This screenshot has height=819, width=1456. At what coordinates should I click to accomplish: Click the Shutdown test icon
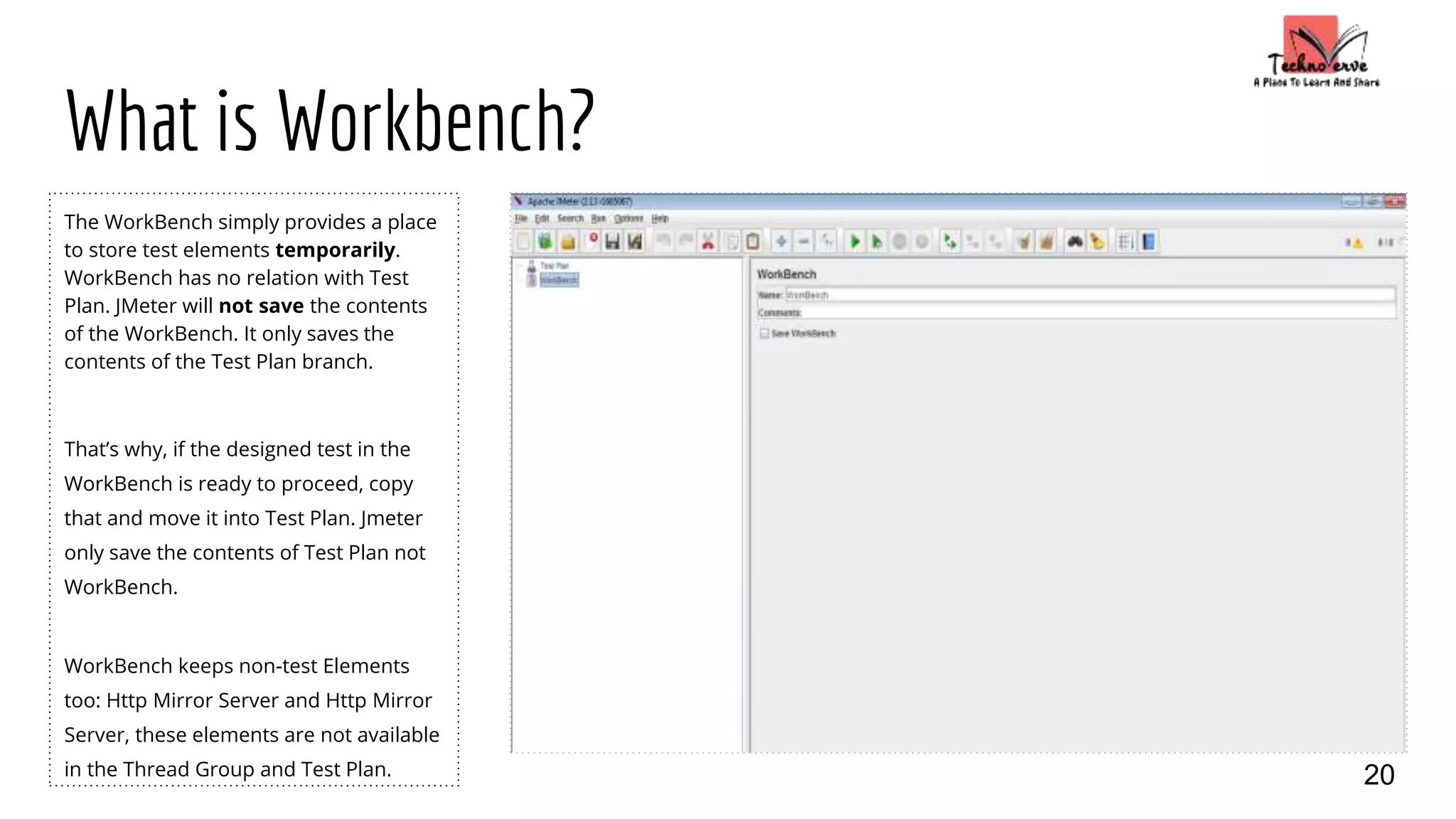click(922, 242)
